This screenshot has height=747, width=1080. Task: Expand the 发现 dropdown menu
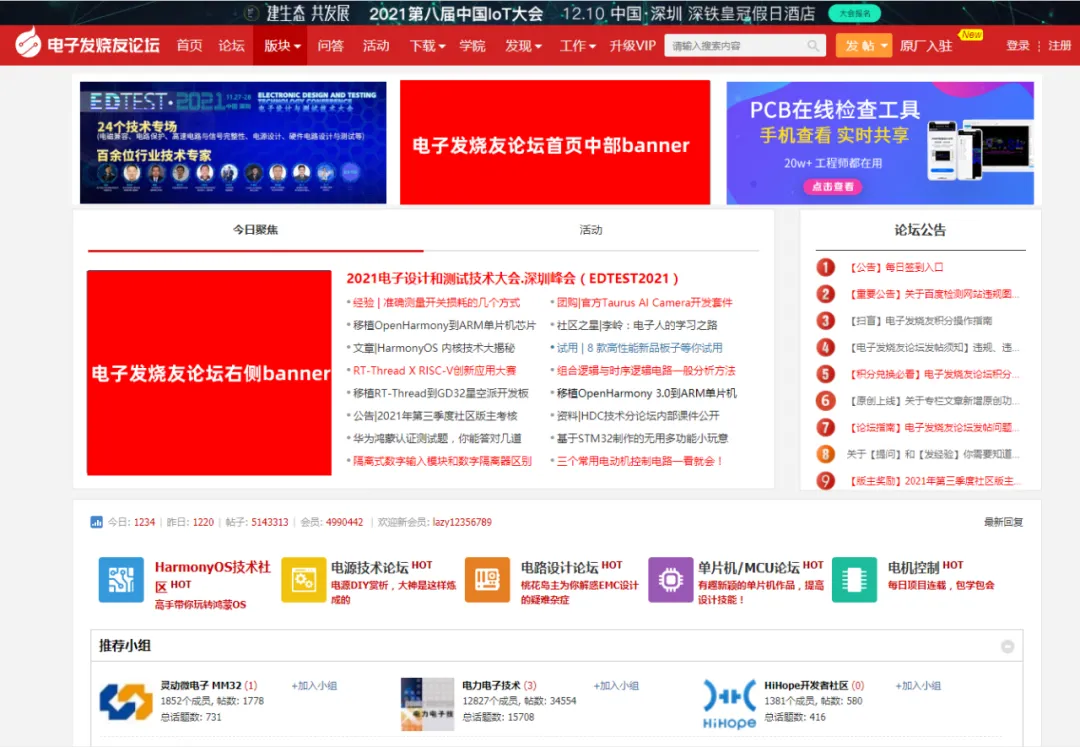523,45
